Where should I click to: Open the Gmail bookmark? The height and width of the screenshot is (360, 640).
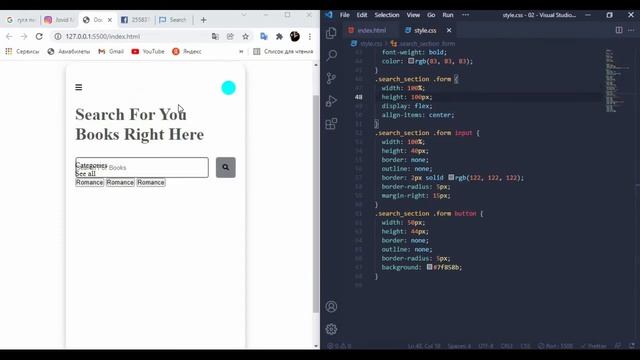pos(111,51)
